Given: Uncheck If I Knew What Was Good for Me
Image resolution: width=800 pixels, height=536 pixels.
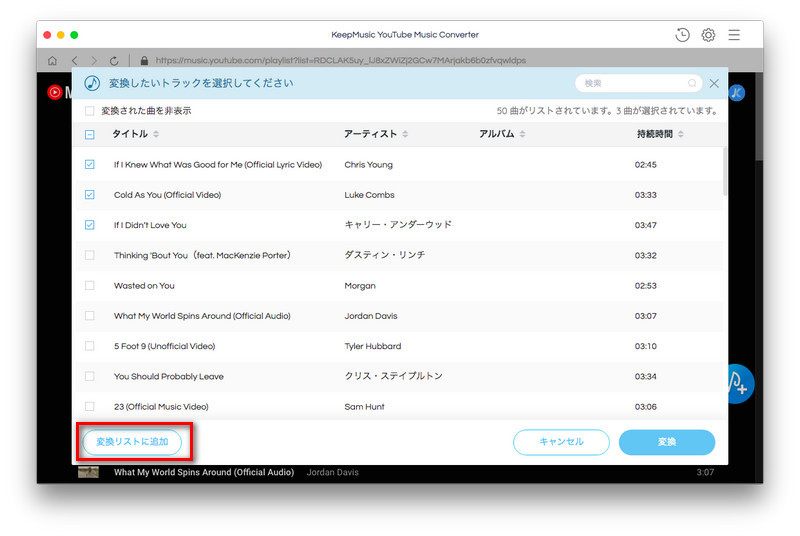Looking at the screenshot, I should (90, 164).
